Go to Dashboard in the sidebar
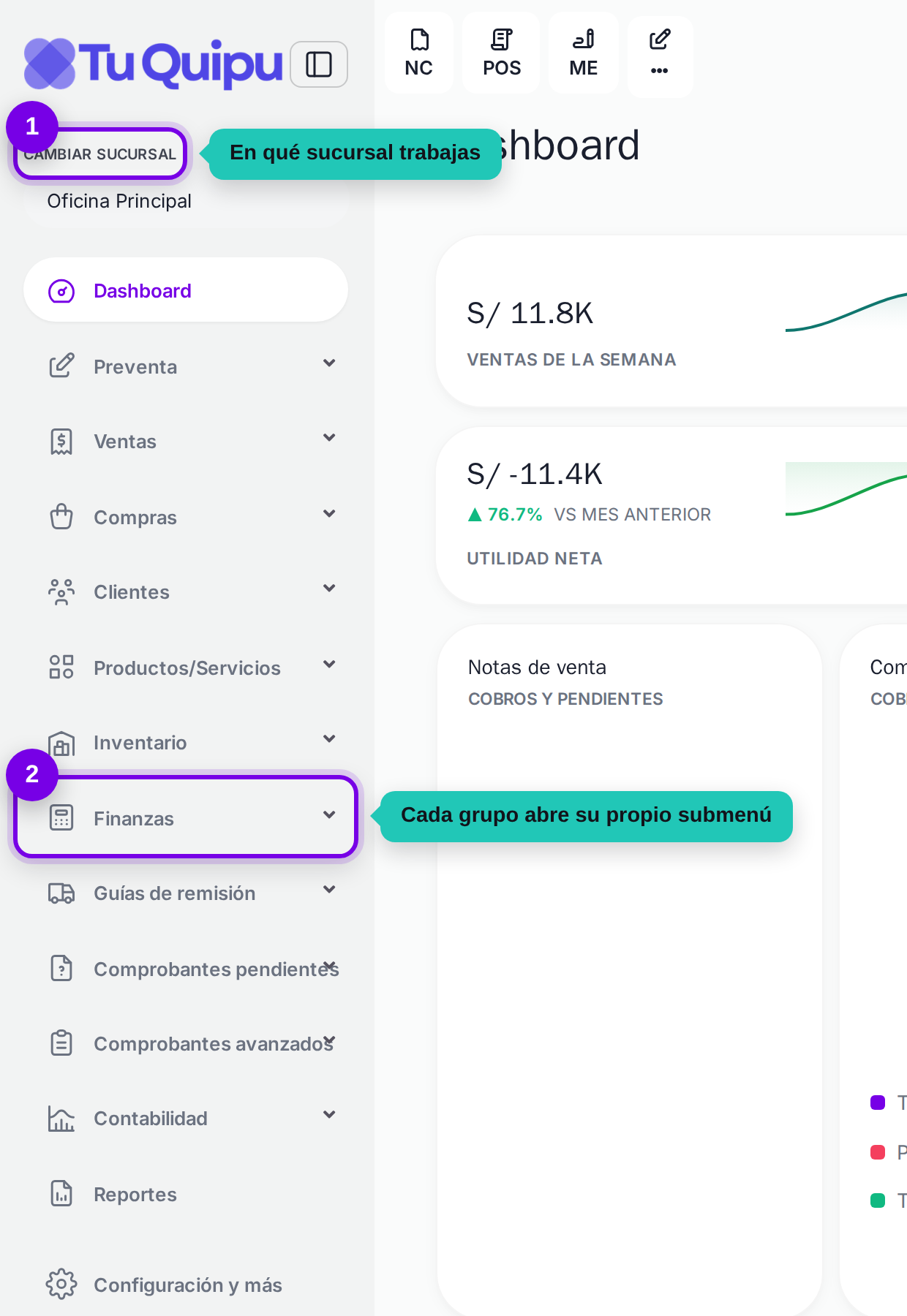907x1316 pixels. (186, 290)
